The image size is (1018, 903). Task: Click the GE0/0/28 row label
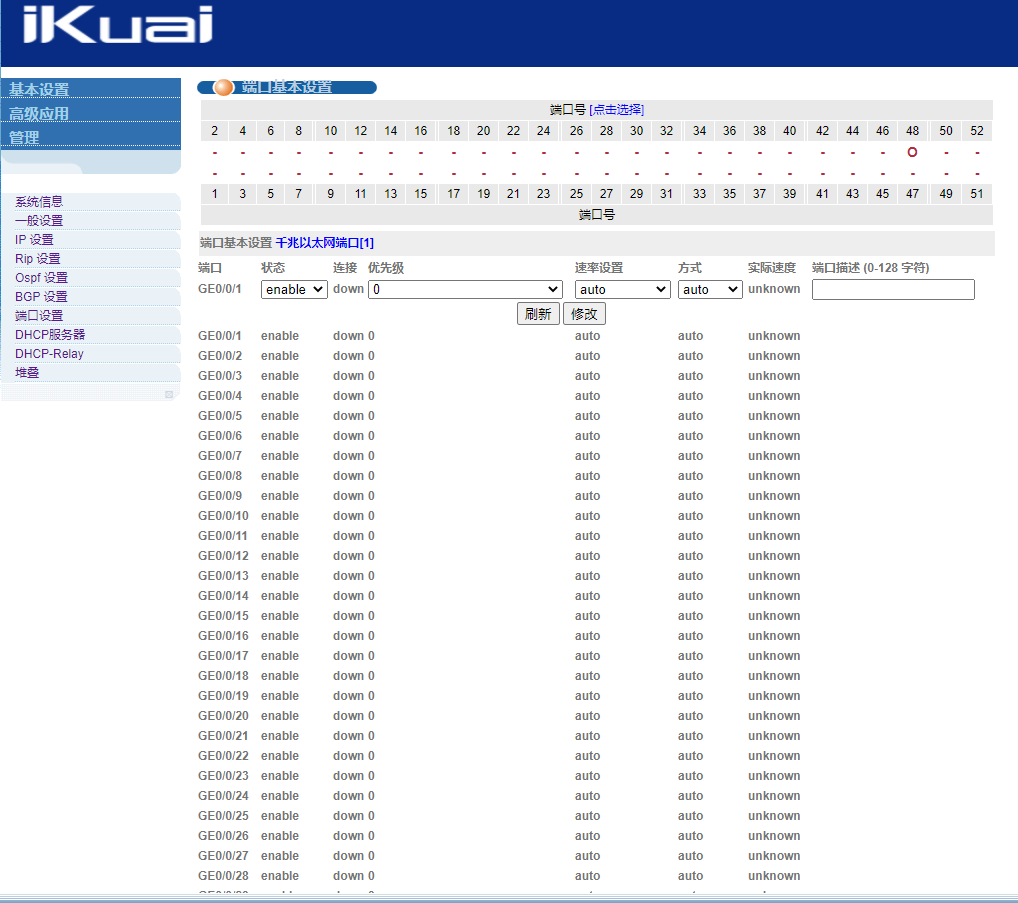click(x=223, y=875)
